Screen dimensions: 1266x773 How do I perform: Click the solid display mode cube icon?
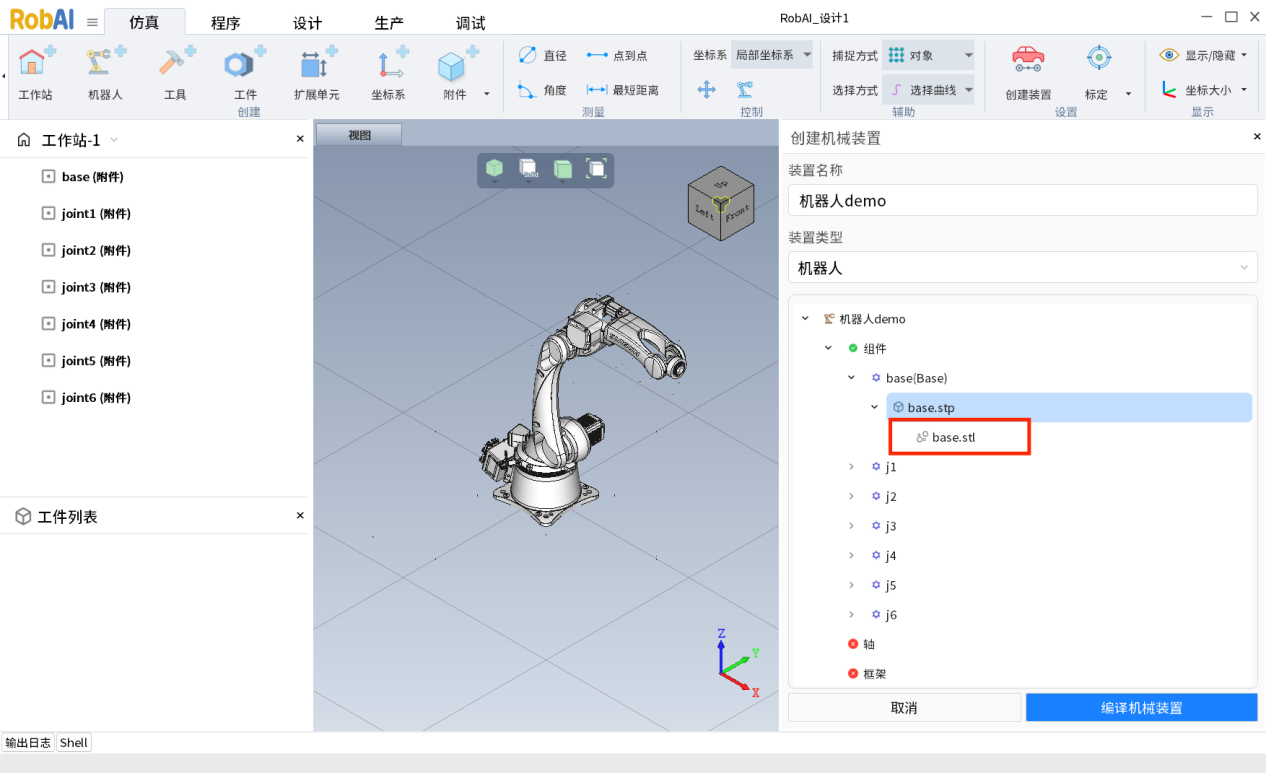(x=528, y=169)
